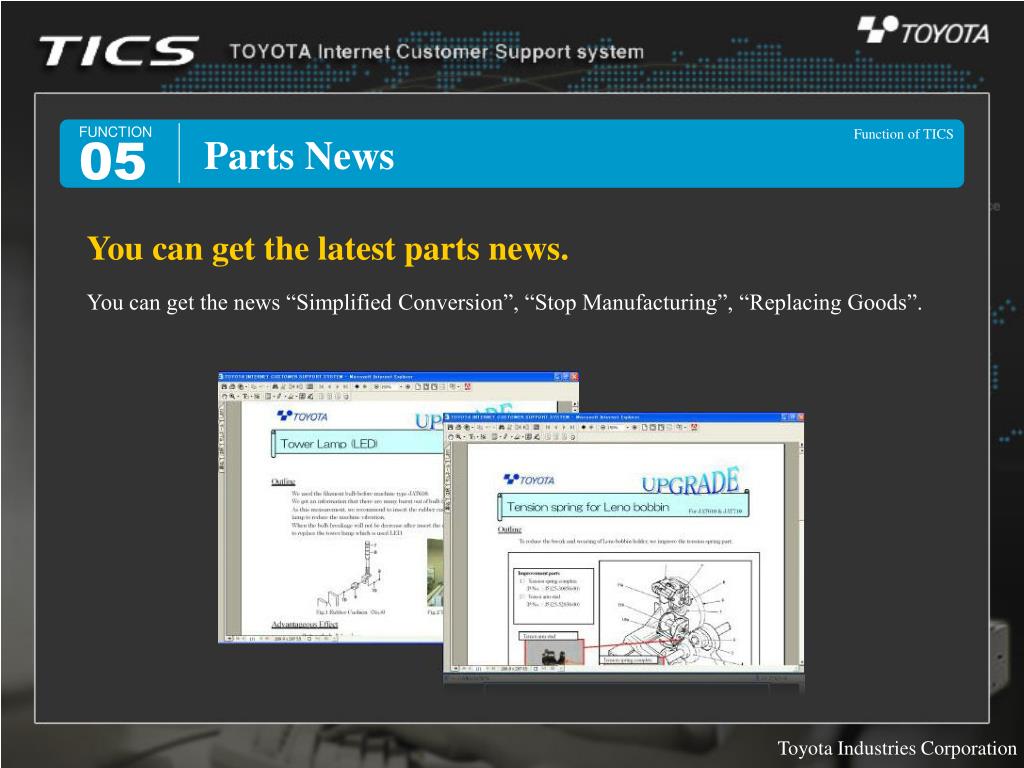
Task: Click the red Adobe icon in Tower Lamp window
Action: (468, 387)
